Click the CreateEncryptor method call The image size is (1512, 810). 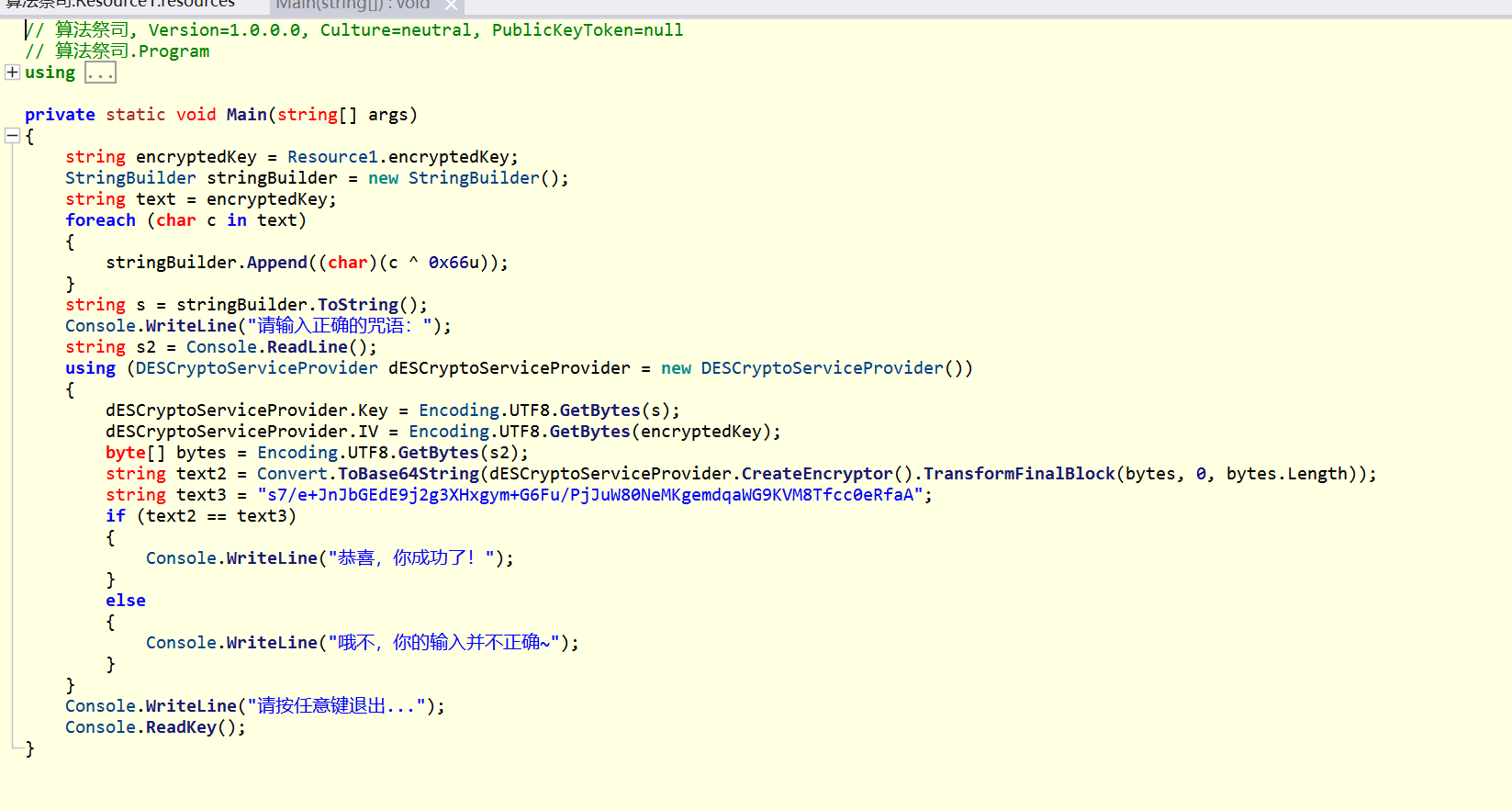[x=816, y=474]
